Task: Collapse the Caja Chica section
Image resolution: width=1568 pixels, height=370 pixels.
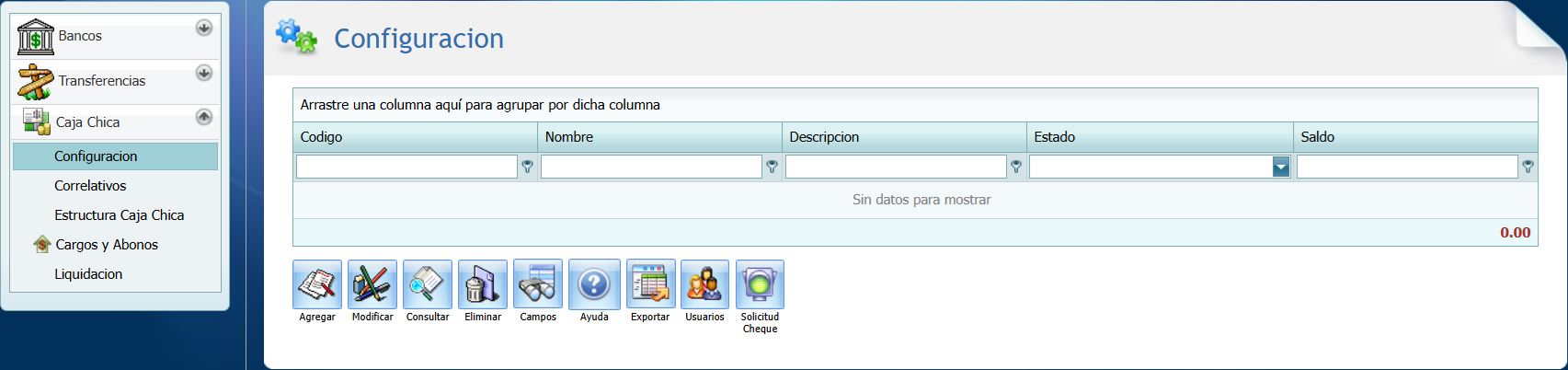Action: click(204, 117)
